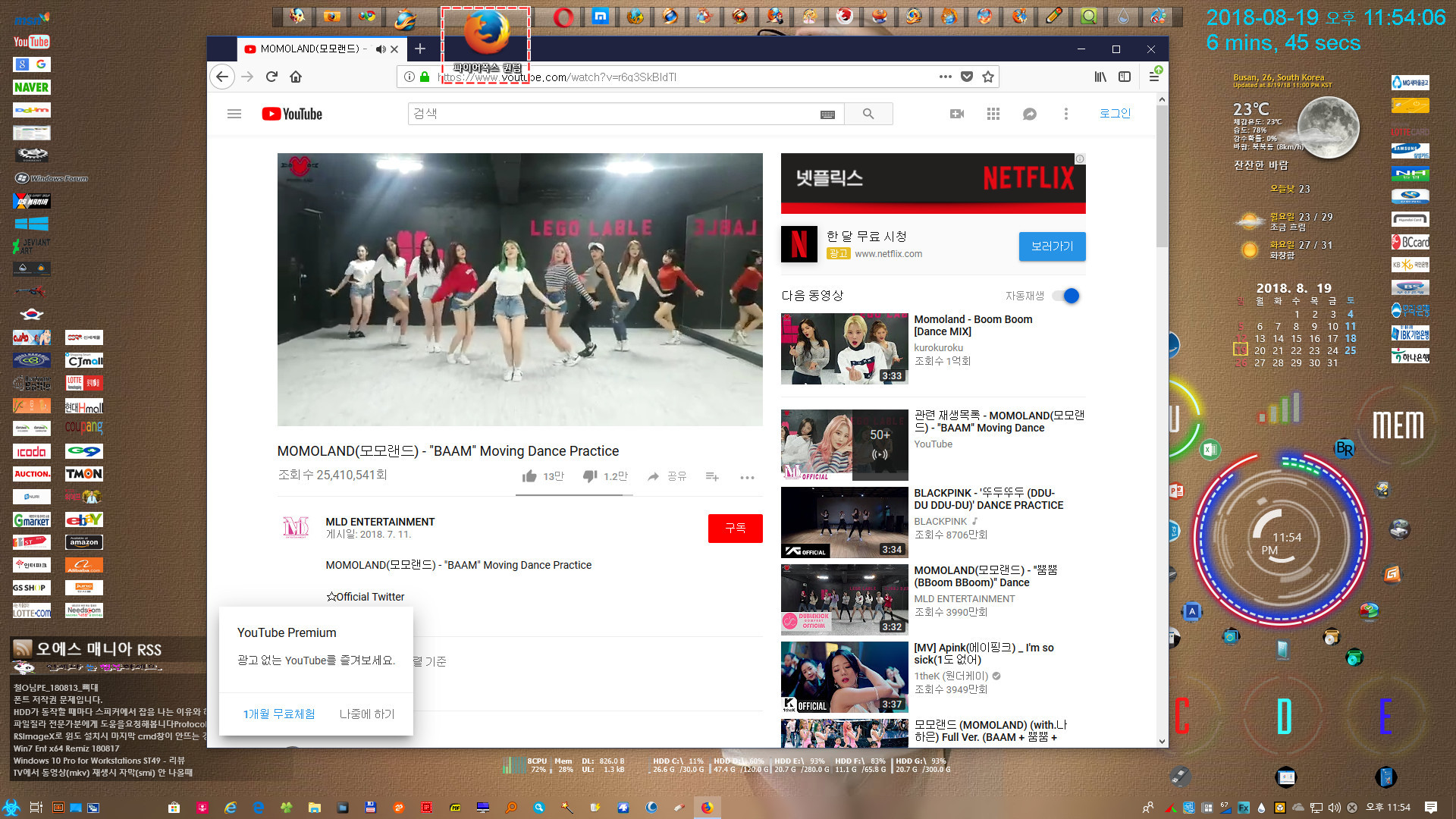Click the taskbar volume speaker icon
Viewport: 1456px width, 819px height.
coord(1334,808)
